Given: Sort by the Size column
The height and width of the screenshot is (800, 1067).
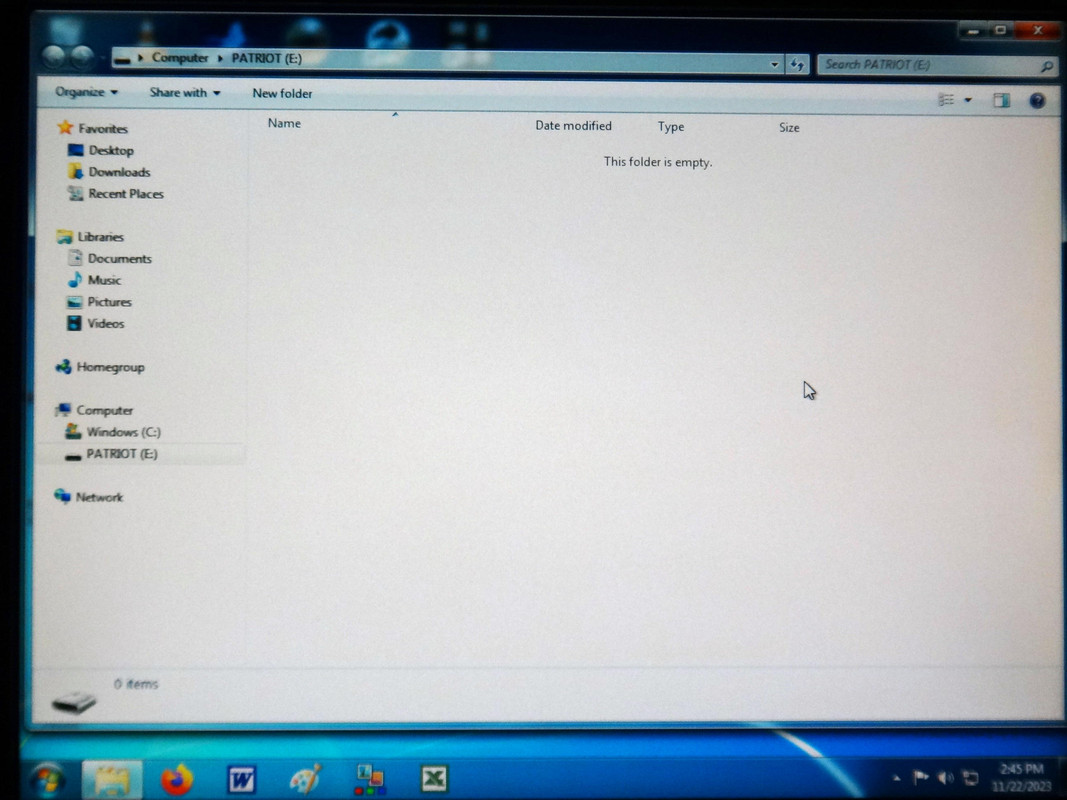Looking at the screenshot, I should click(789, 127).
